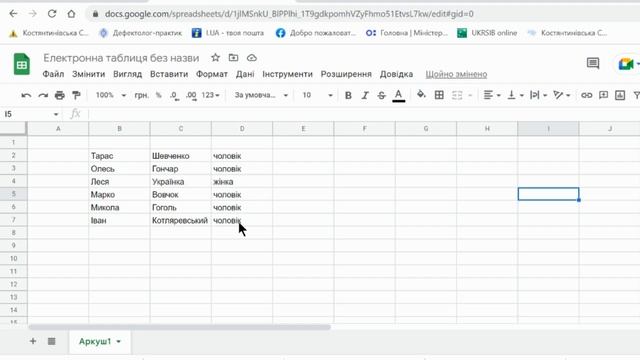The image size is (640, 360).
Task: Select cell containing Котляревський
Action: click(x=180, y=220)
